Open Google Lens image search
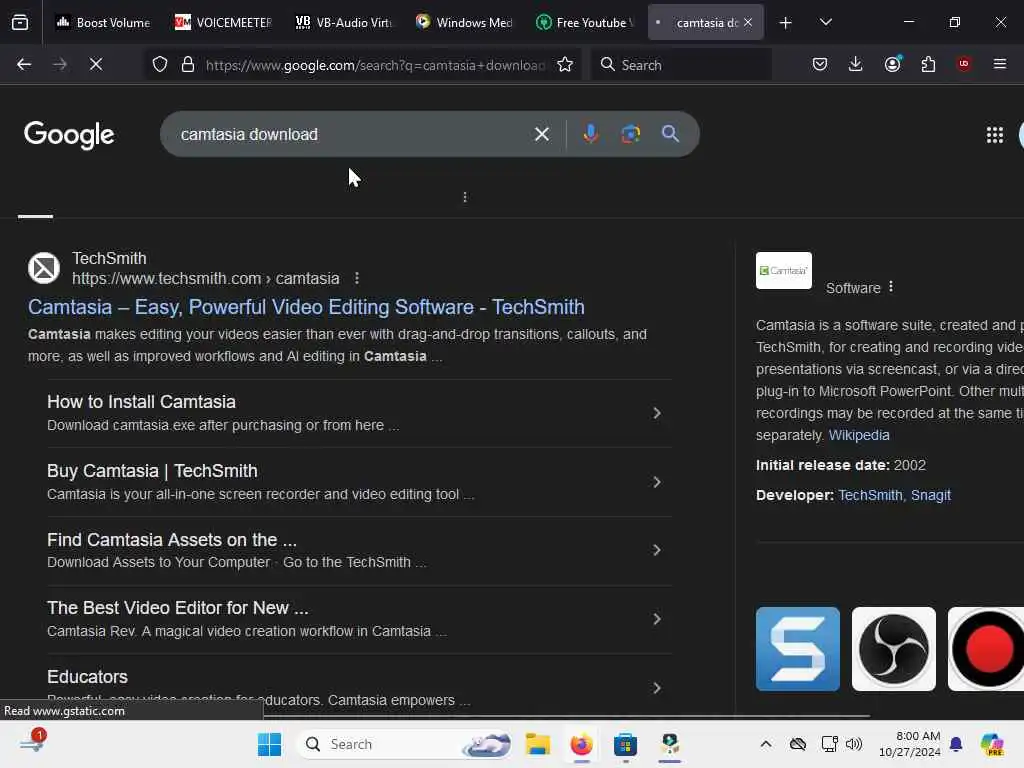This screenshot has width=1024, height=768. click(630, 134)
